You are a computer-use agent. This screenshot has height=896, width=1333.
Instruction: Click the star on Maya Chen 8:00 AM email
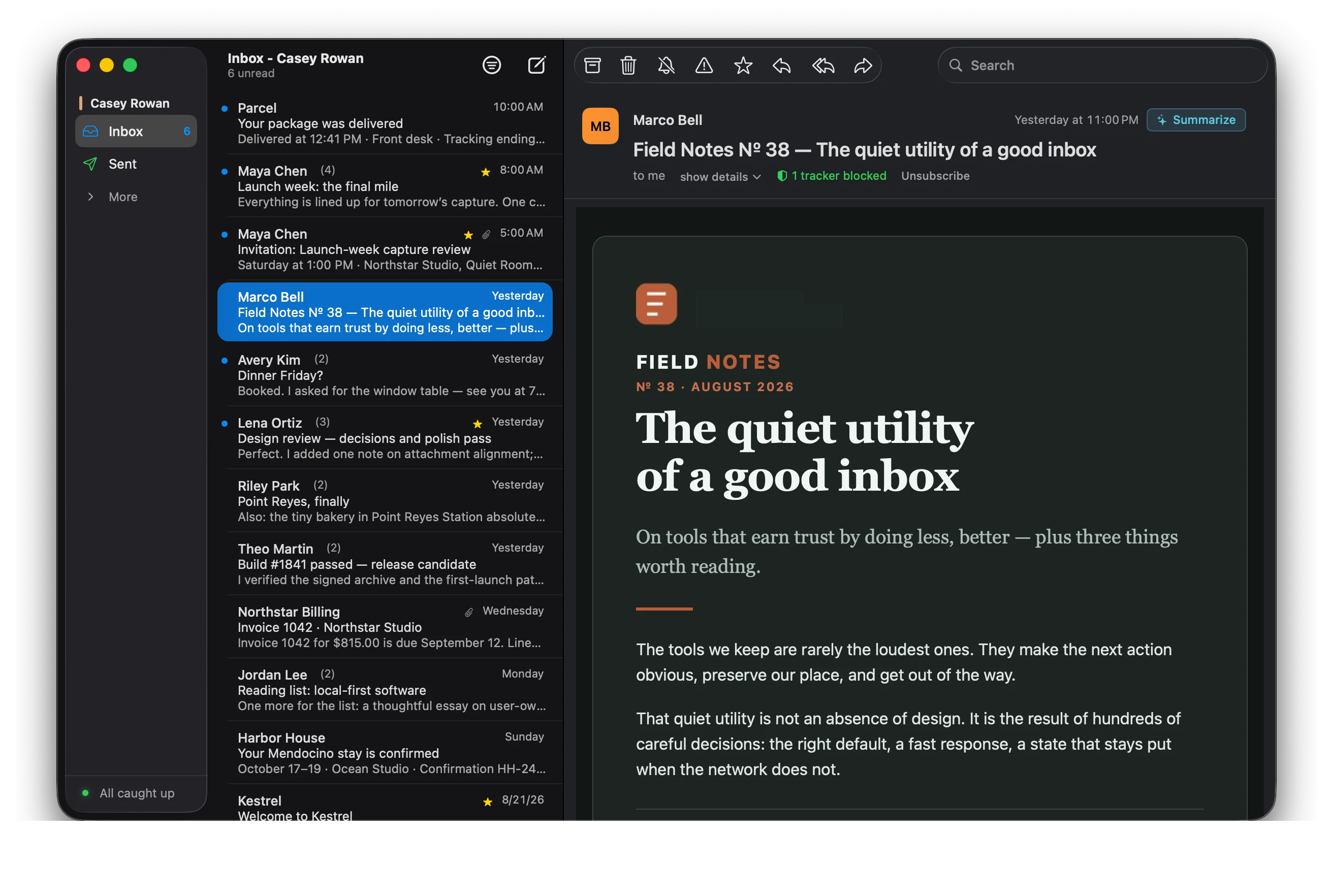485,172
